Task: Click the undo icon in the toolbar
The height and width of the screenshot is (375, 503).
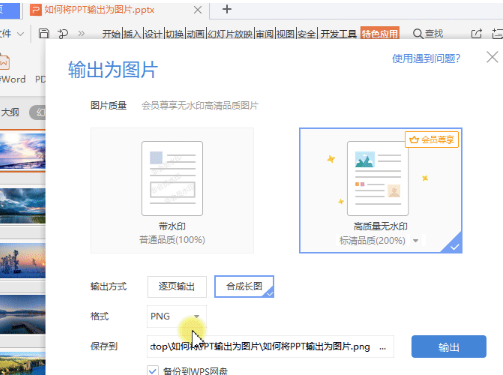Action: 63,34
